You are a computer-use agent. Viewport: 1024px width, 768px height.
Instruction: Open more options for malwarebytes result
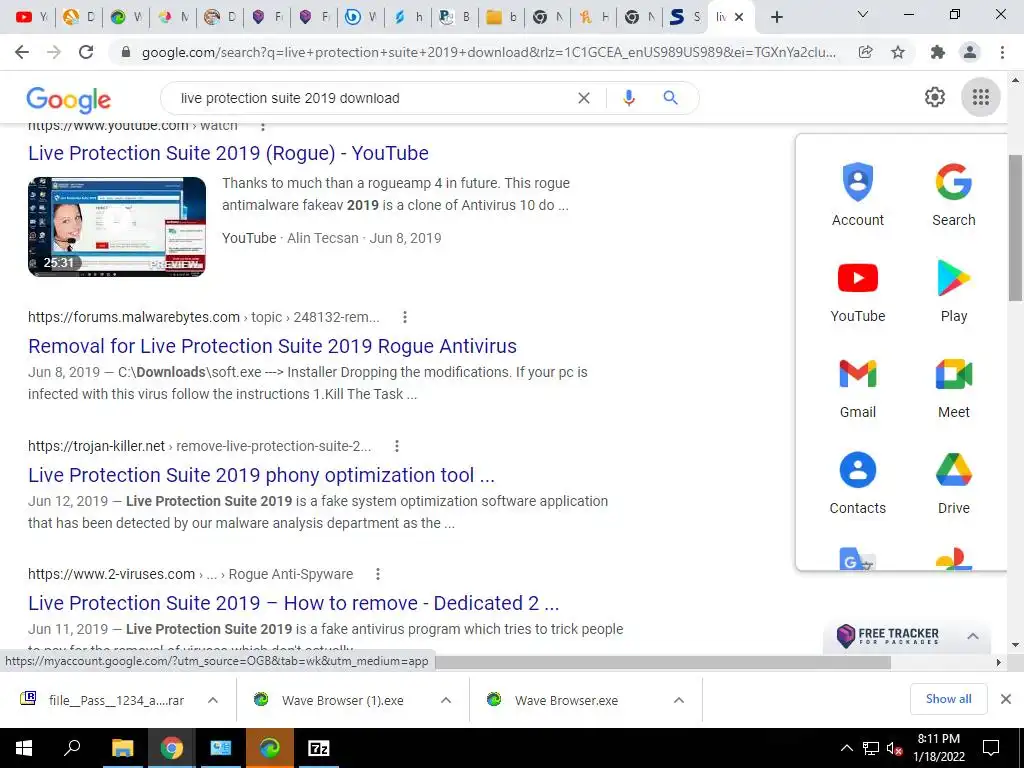pos(405,317)
